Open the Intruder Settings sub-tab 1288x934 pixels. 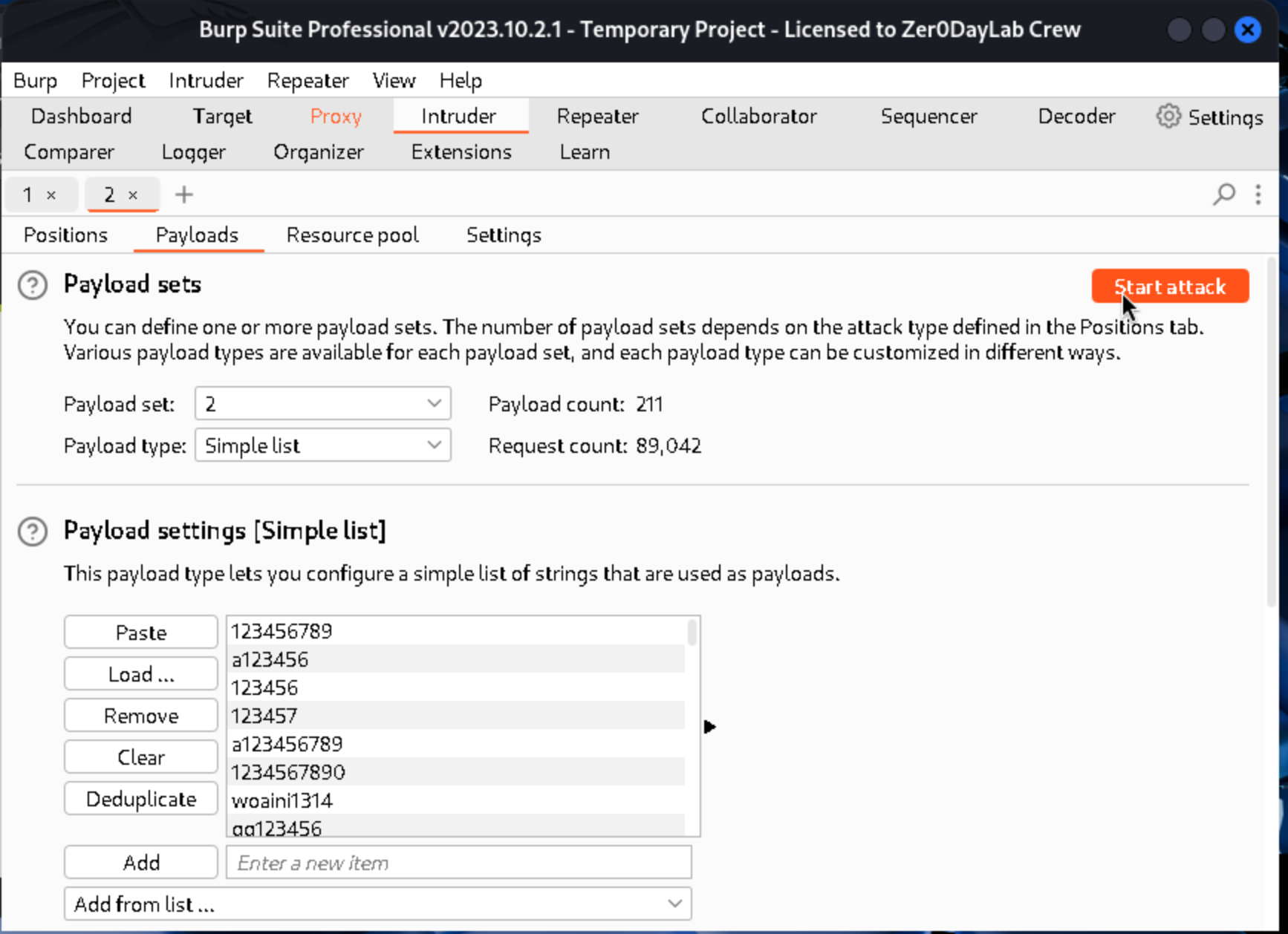coord(504,235)
